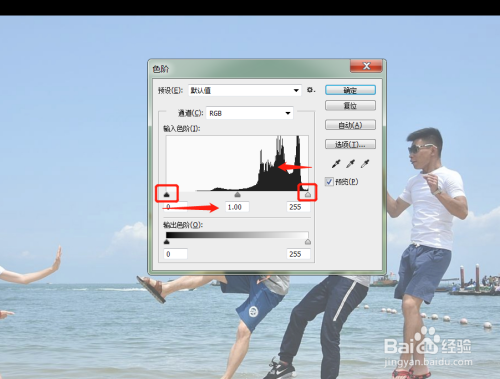Viewport: 500px width, 379px height.
Task: Click the output levels 0 field
Action: (176, 254)
